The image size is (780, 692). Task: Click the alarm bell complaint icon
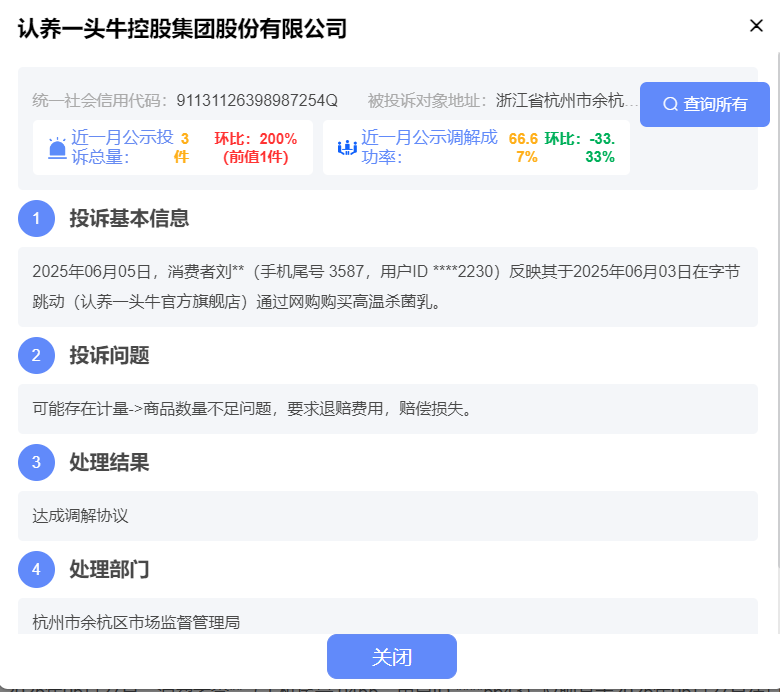pos(57,148)
